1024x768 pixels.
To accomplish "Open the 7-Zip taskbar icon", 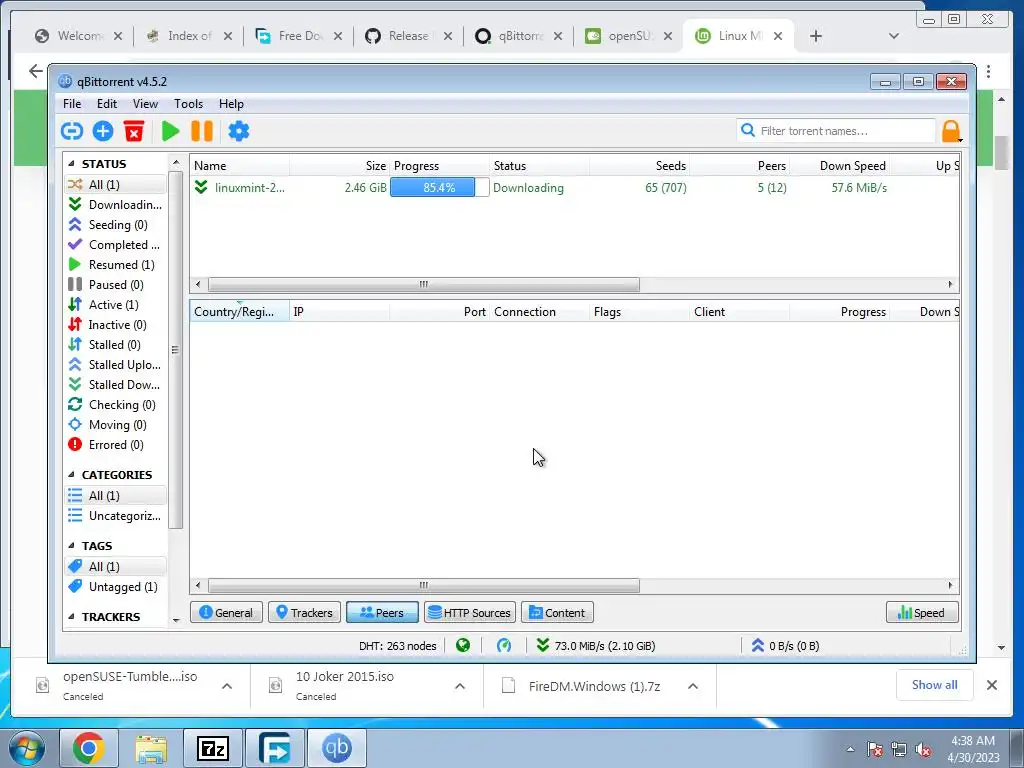I will [x=213, y=748].
